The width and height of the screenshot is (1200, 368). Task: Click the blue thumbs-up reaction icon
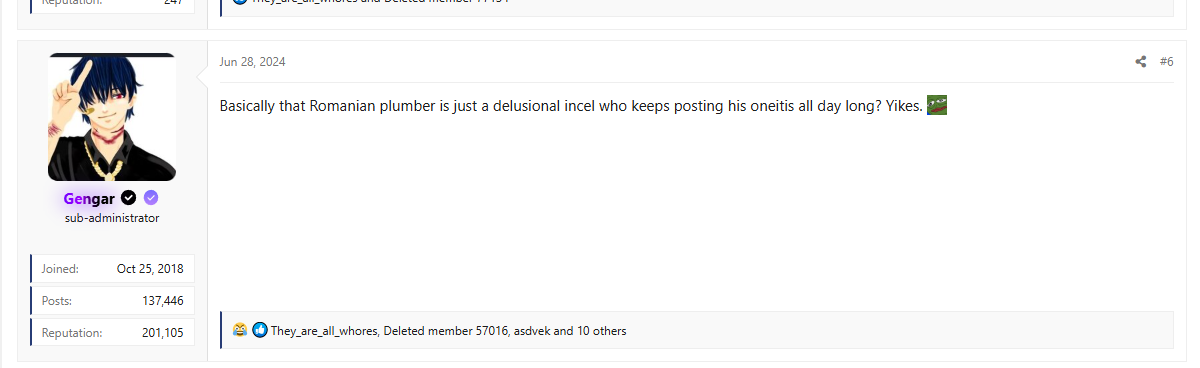click(260, 329)
